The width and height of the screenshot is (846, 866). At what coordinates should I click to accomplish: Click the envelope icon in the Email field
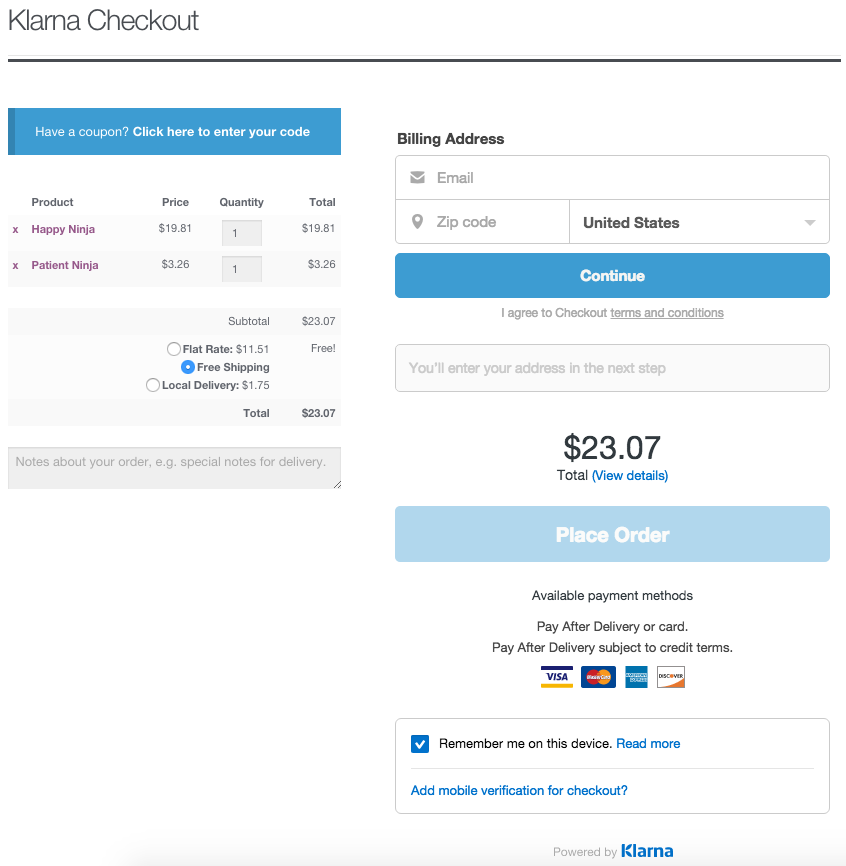click(417, 178)
